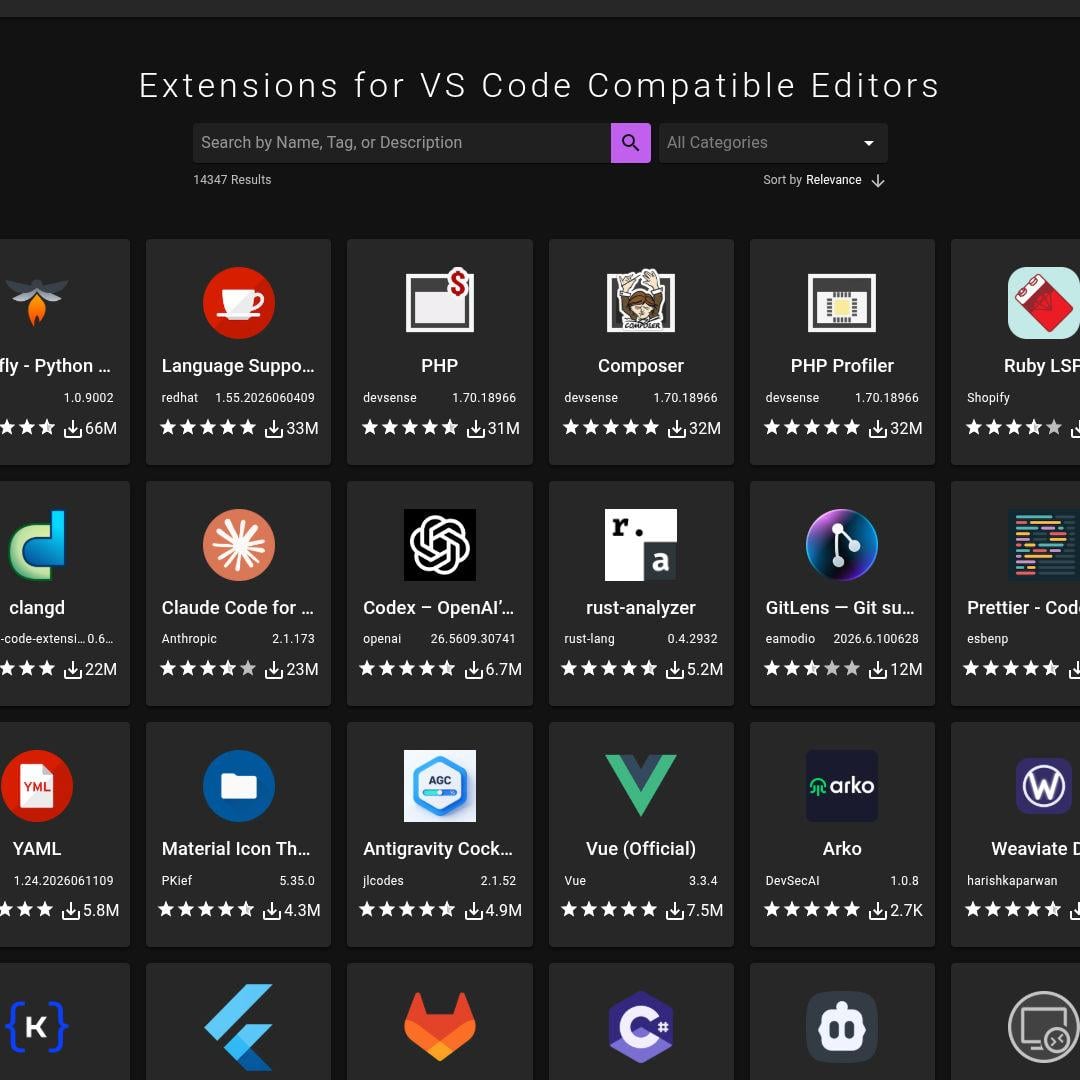Screen dimensions: 1080x1080
Task: Open the All Categories dropdown
Action: coord(773,143)
